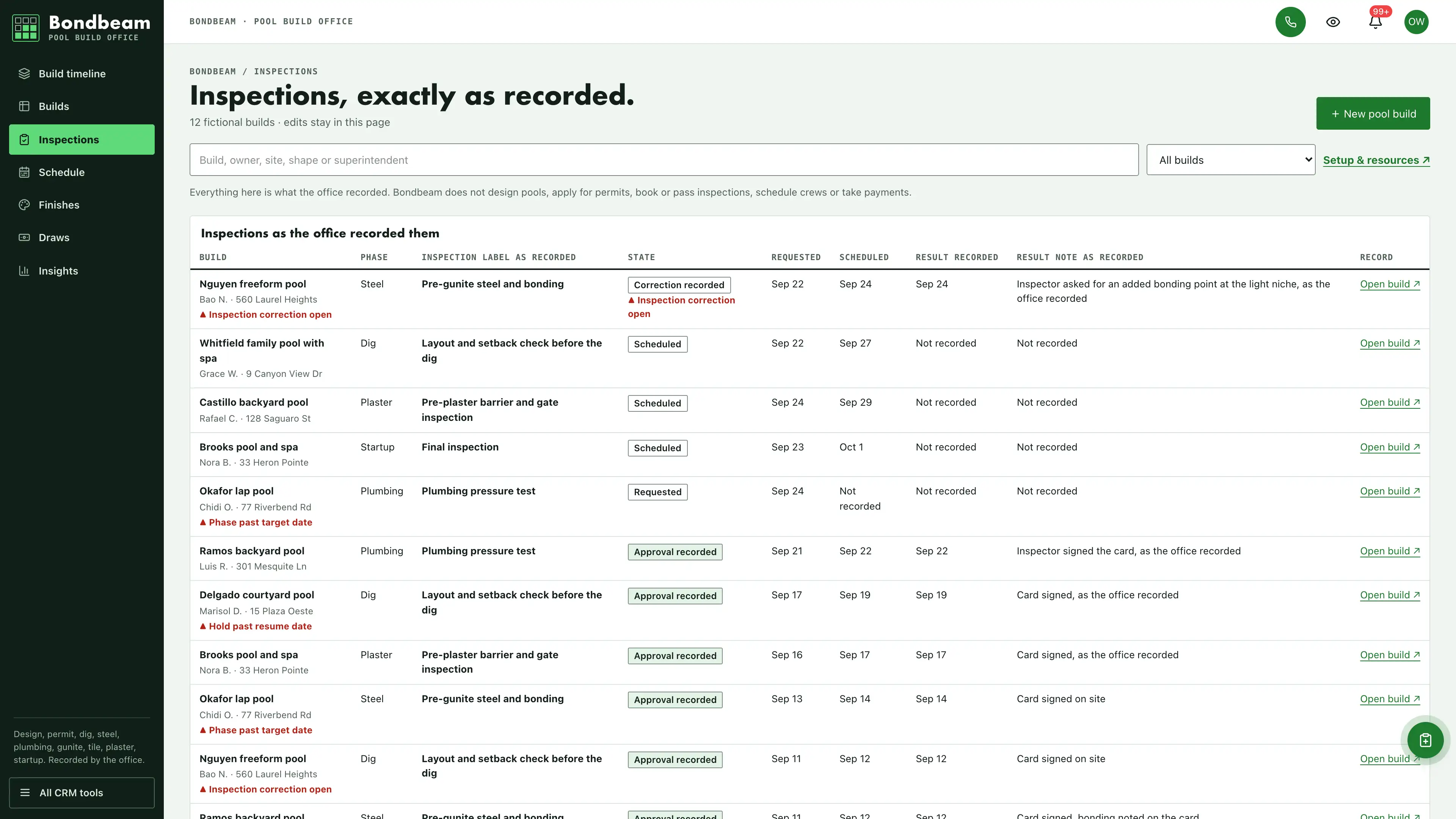Click the Requested state badge for Okafor

point(657,492)
